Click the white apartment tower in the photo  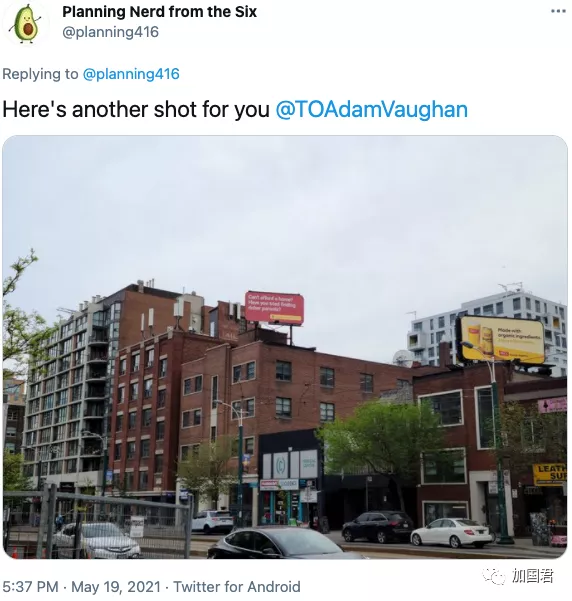(487, 330)
